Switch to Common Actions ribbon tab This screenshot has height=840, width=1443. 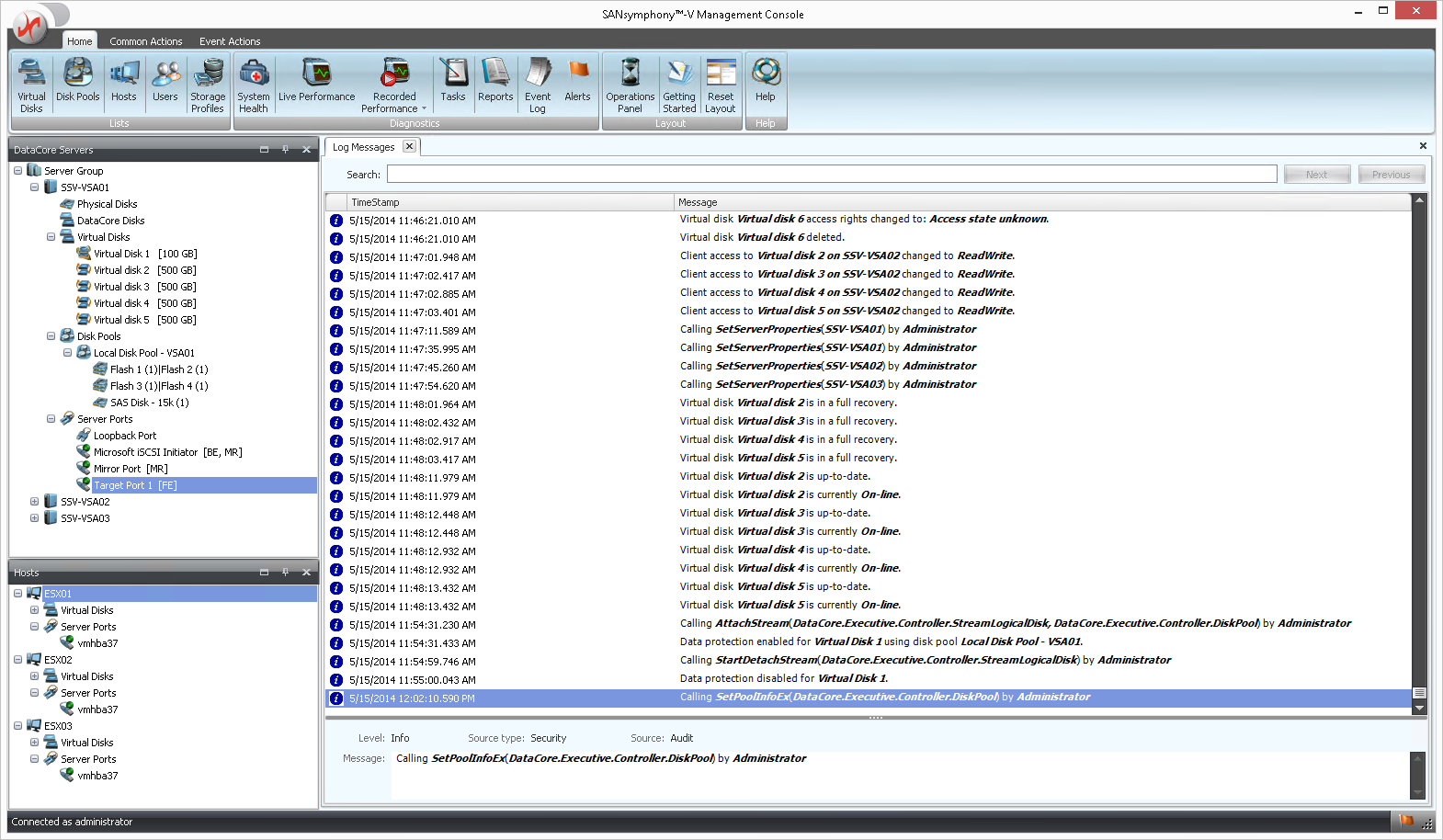pos(145,41)
